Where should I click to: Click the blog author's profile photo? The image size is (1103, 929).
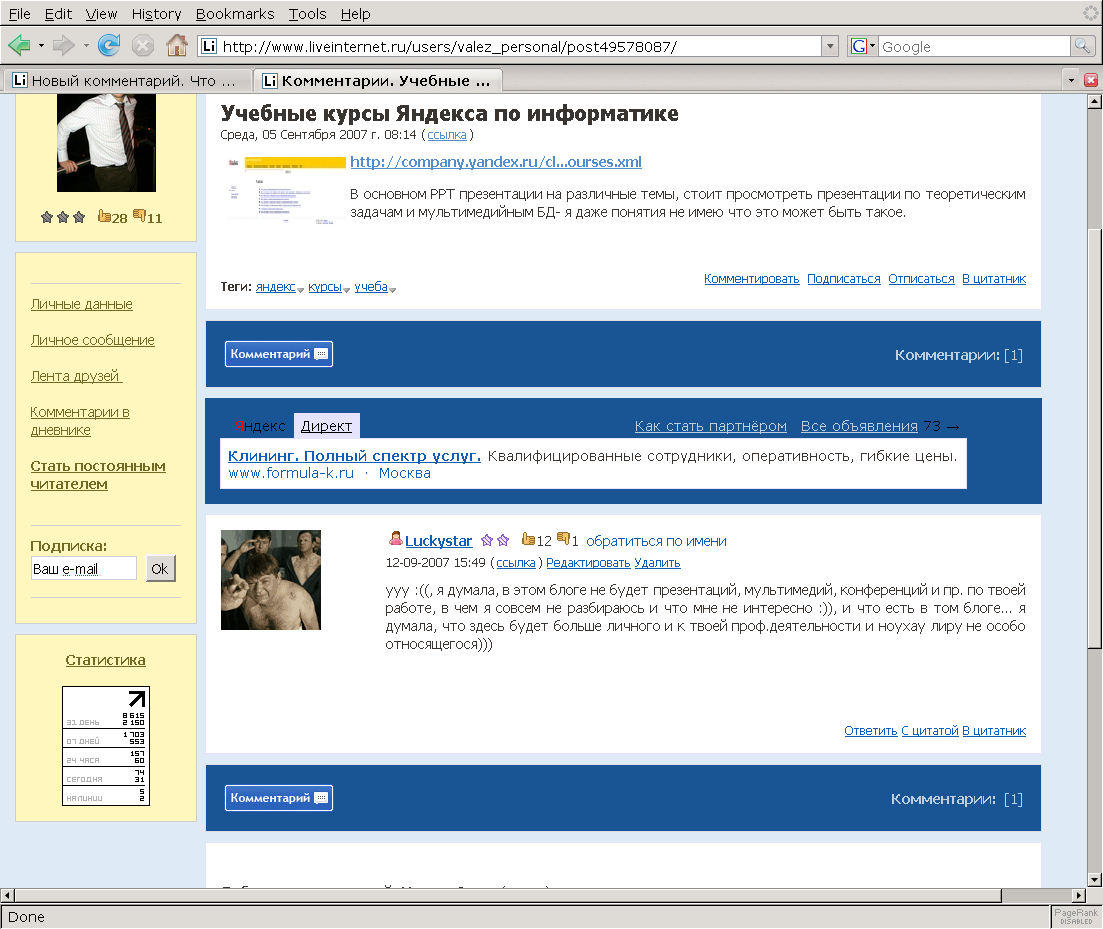[106, 143]
